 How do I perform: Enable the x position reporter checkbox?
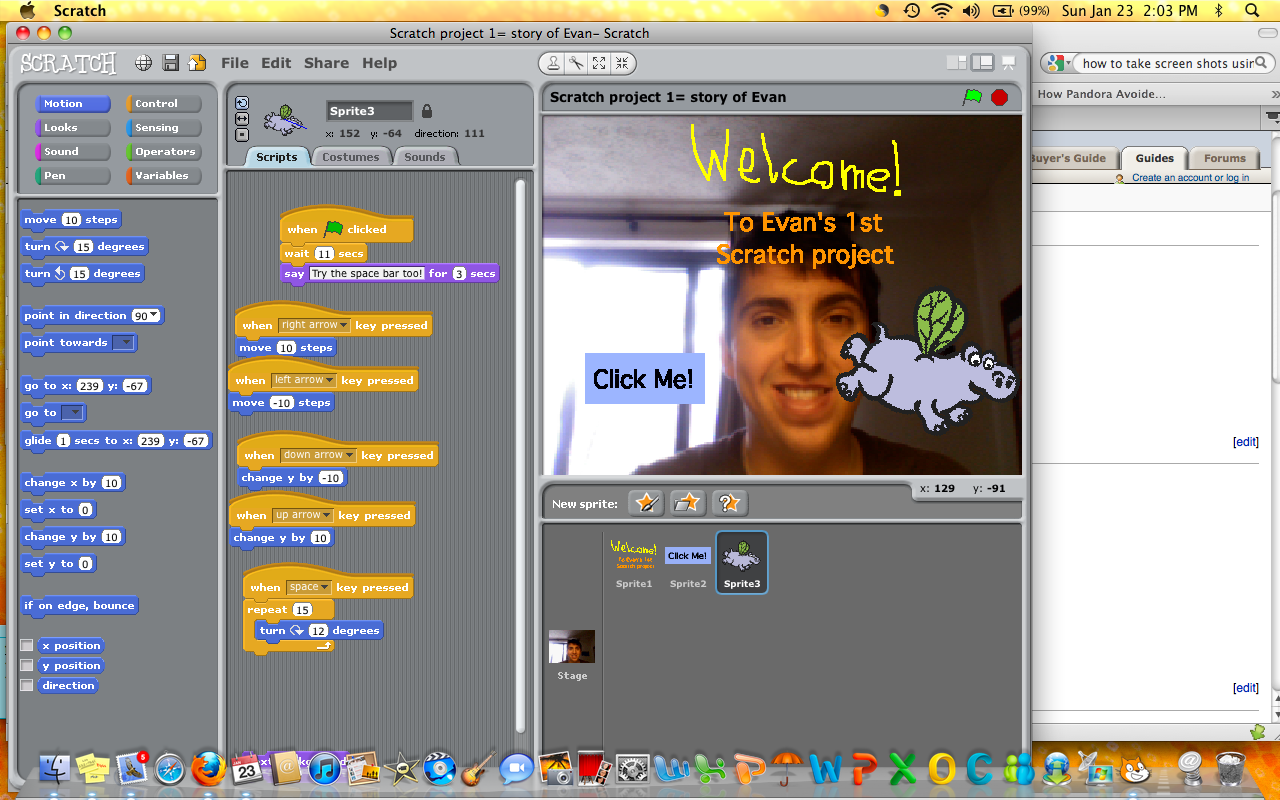27,645
